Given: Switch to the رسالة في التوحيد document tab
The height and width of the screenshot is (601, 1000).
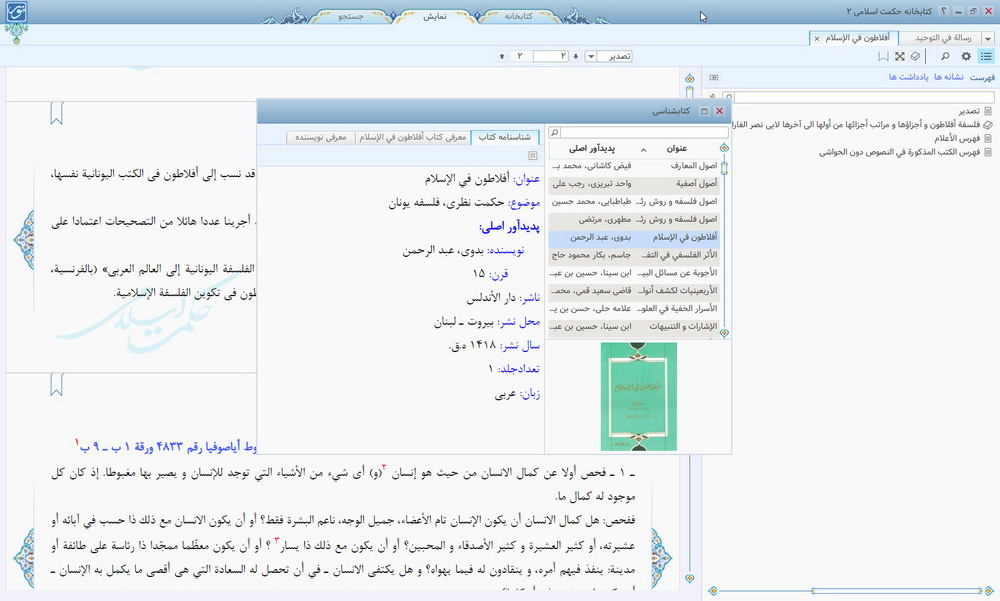Looking at the screenshot, I should tap(943, 38).
